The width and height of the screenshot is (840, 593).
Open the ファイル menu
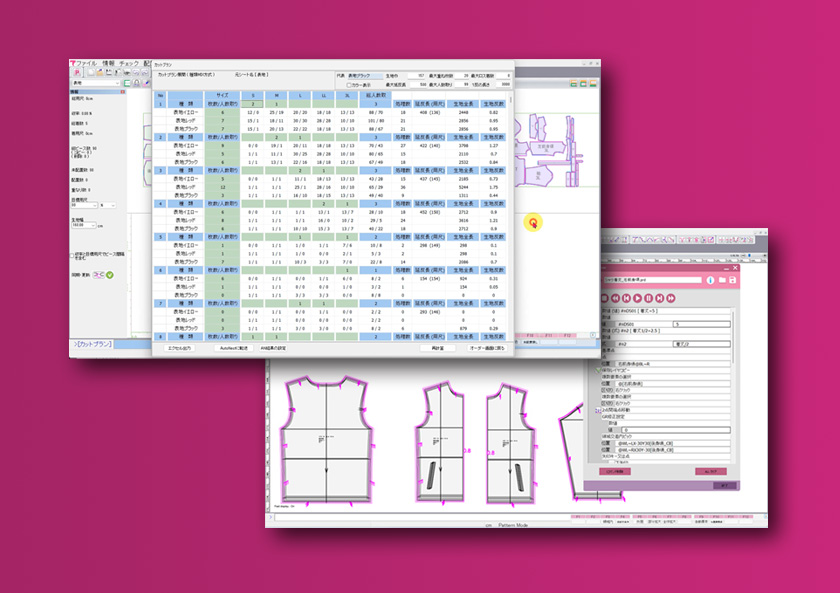click(x=87, y=63)
